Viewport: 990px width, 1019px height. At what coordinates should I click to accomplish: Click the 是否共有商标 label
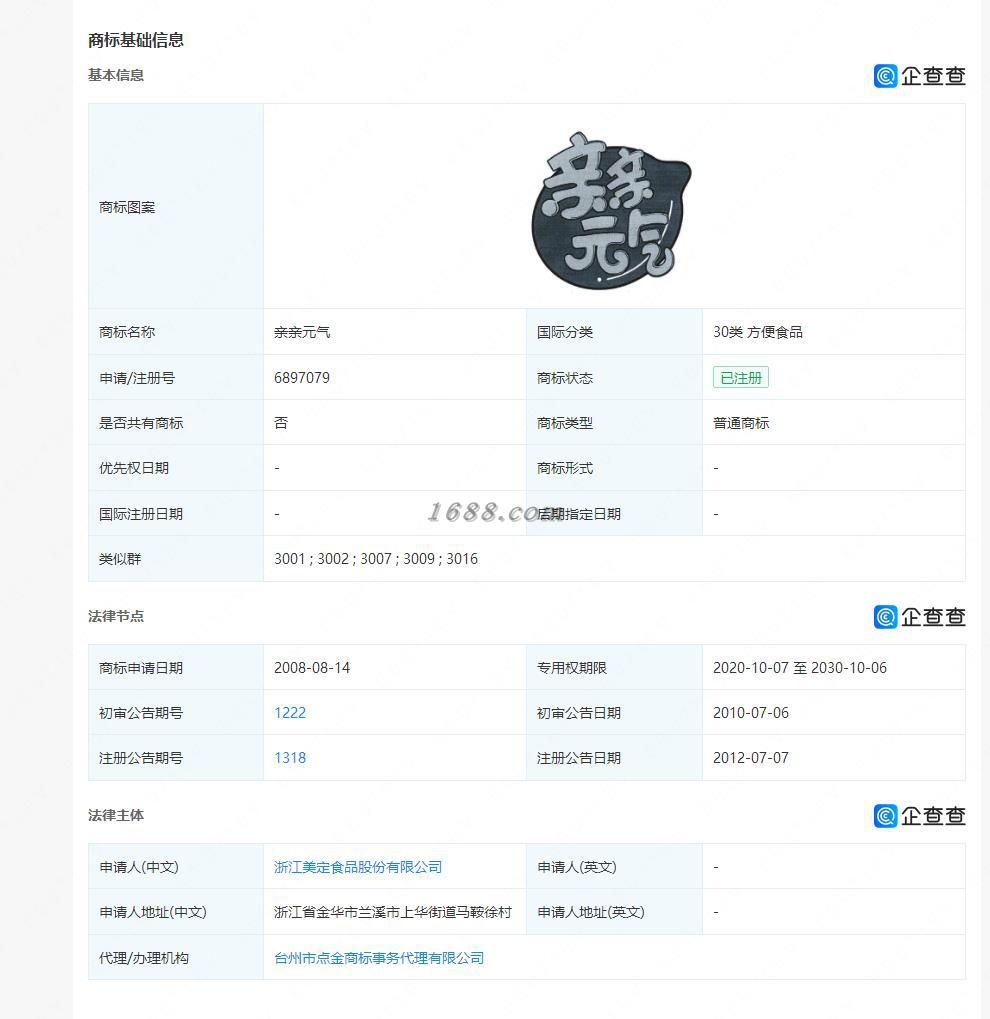point(141,423)
